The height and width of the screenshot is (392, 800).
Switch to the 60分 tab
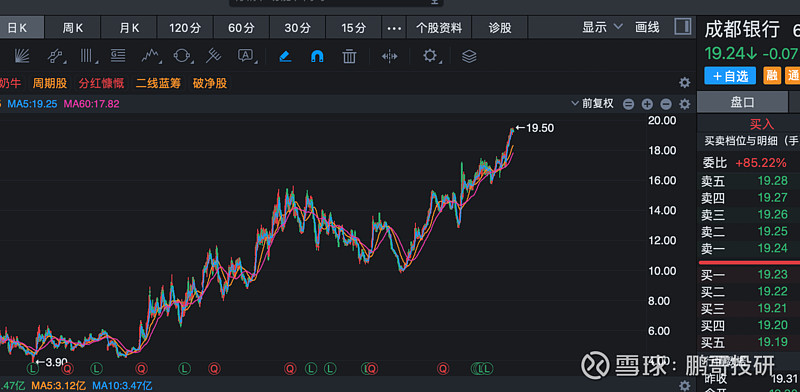[241, 28]
